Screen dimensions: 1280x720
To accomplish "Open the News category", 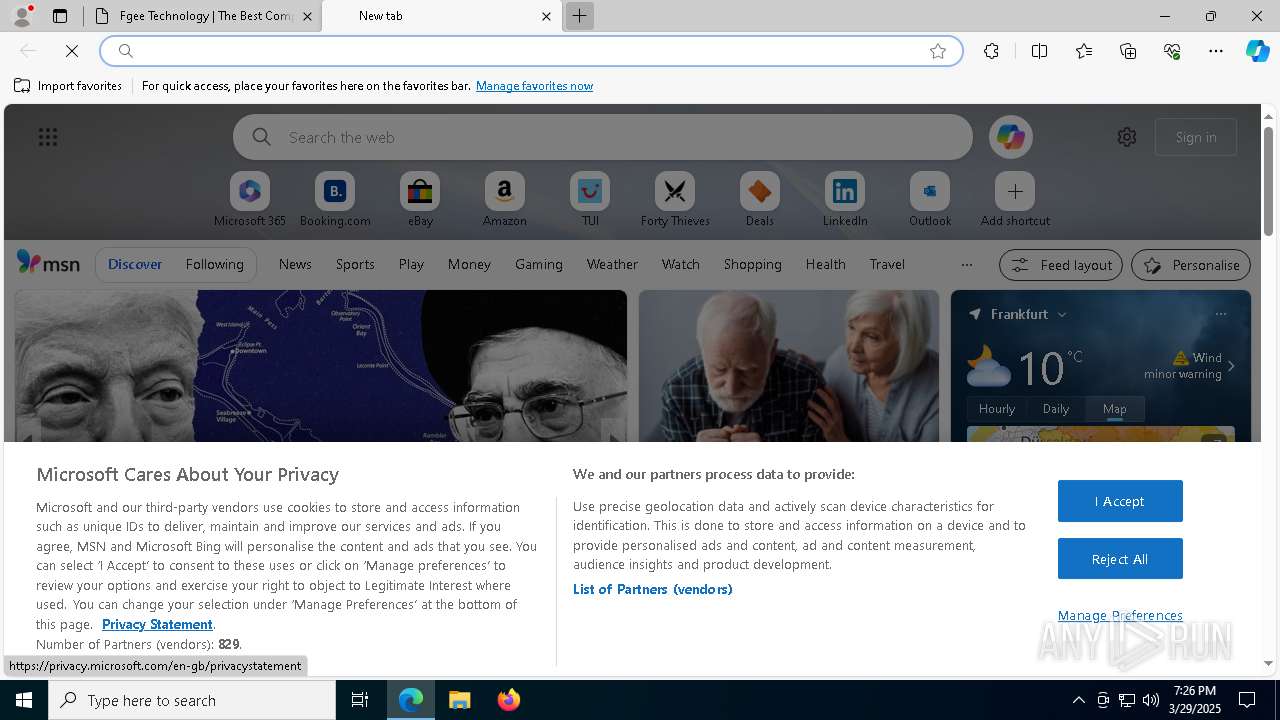I will [x=295, y=264].
